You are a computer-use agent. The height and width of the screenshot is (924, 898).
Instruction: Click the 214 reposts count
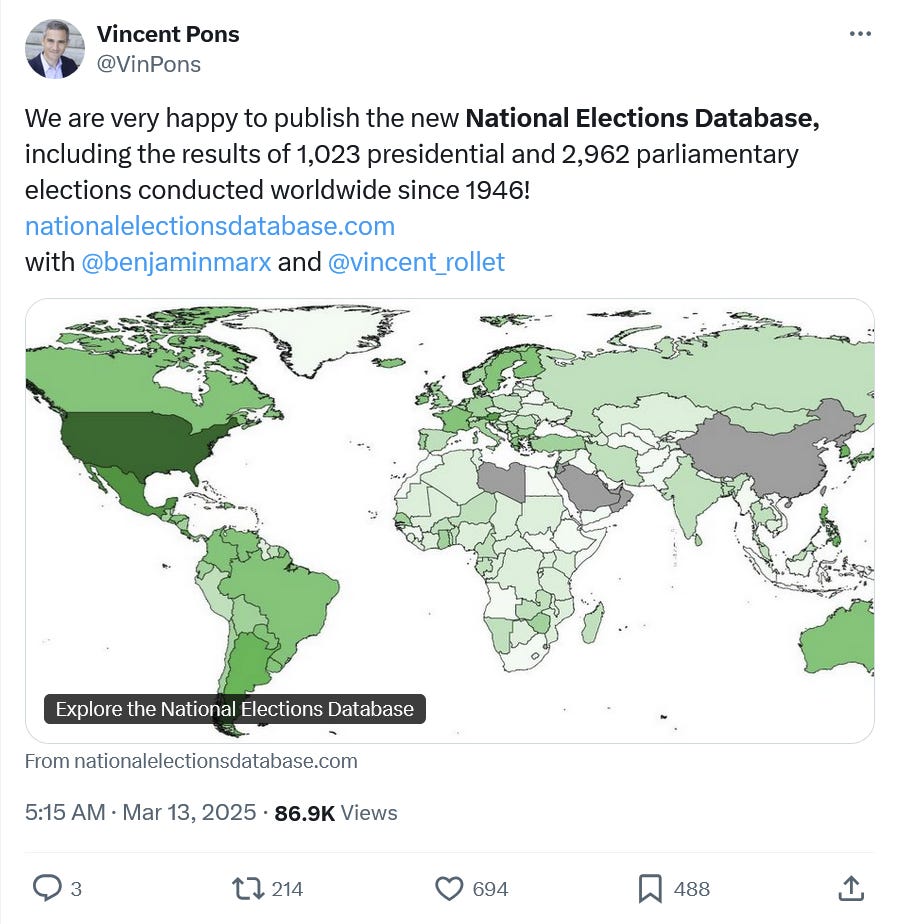pos(287,889)
